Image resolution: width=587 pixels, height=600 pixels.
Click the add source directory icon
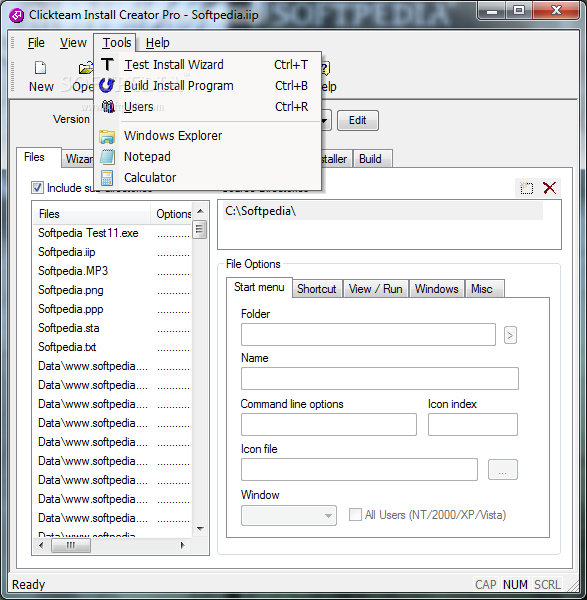527,188
